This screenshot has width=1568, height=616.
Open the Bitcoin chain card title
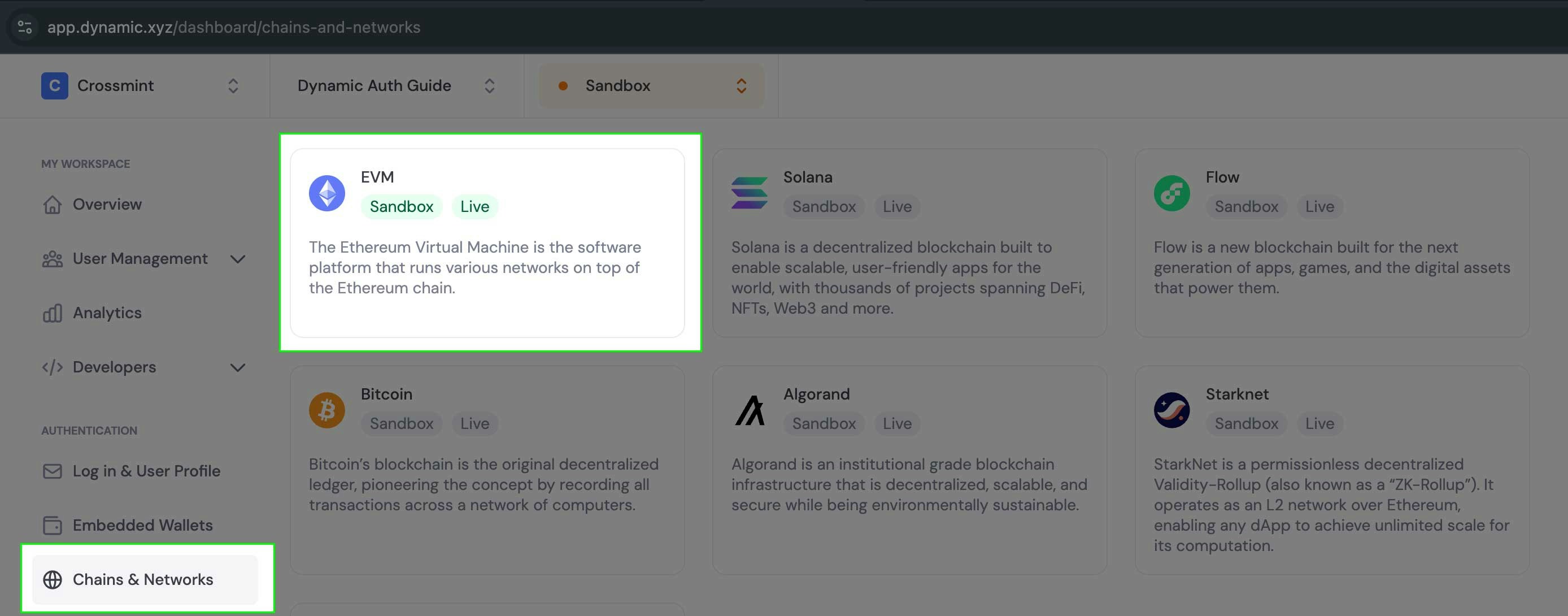pos(386,393)
